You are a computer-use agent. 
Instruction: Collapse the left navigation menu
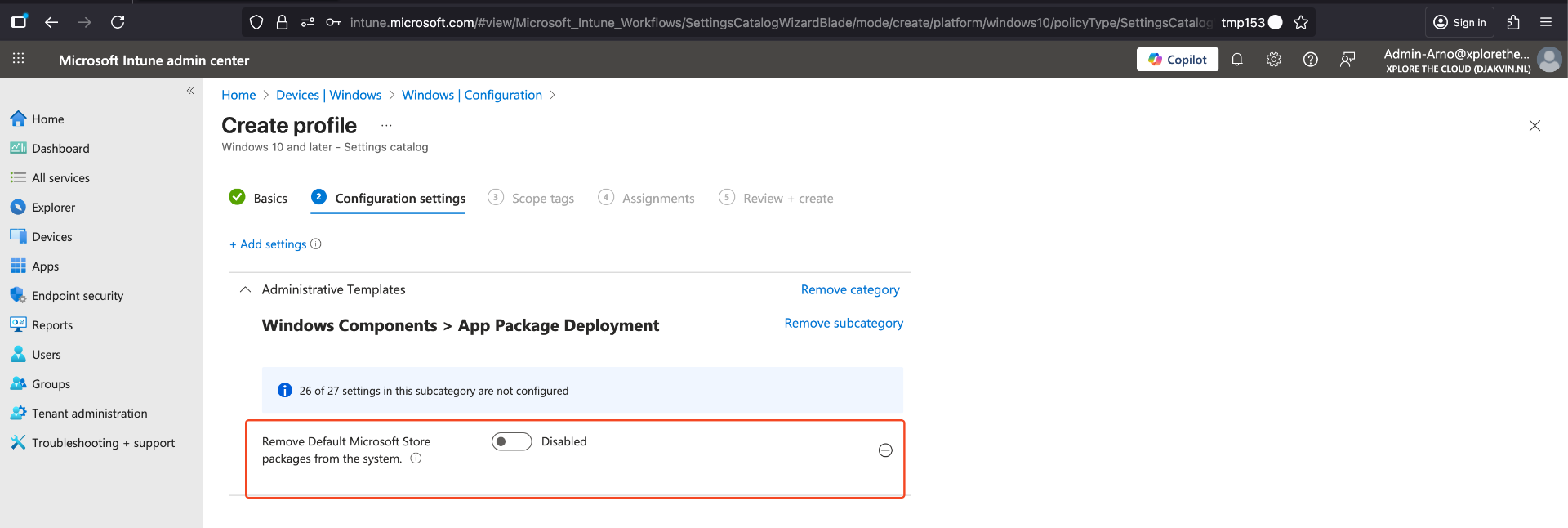[190, 91]
